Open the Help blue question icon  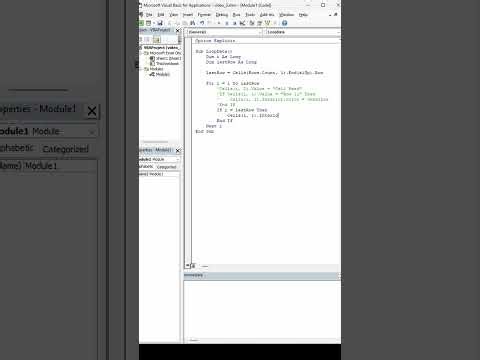284,23
